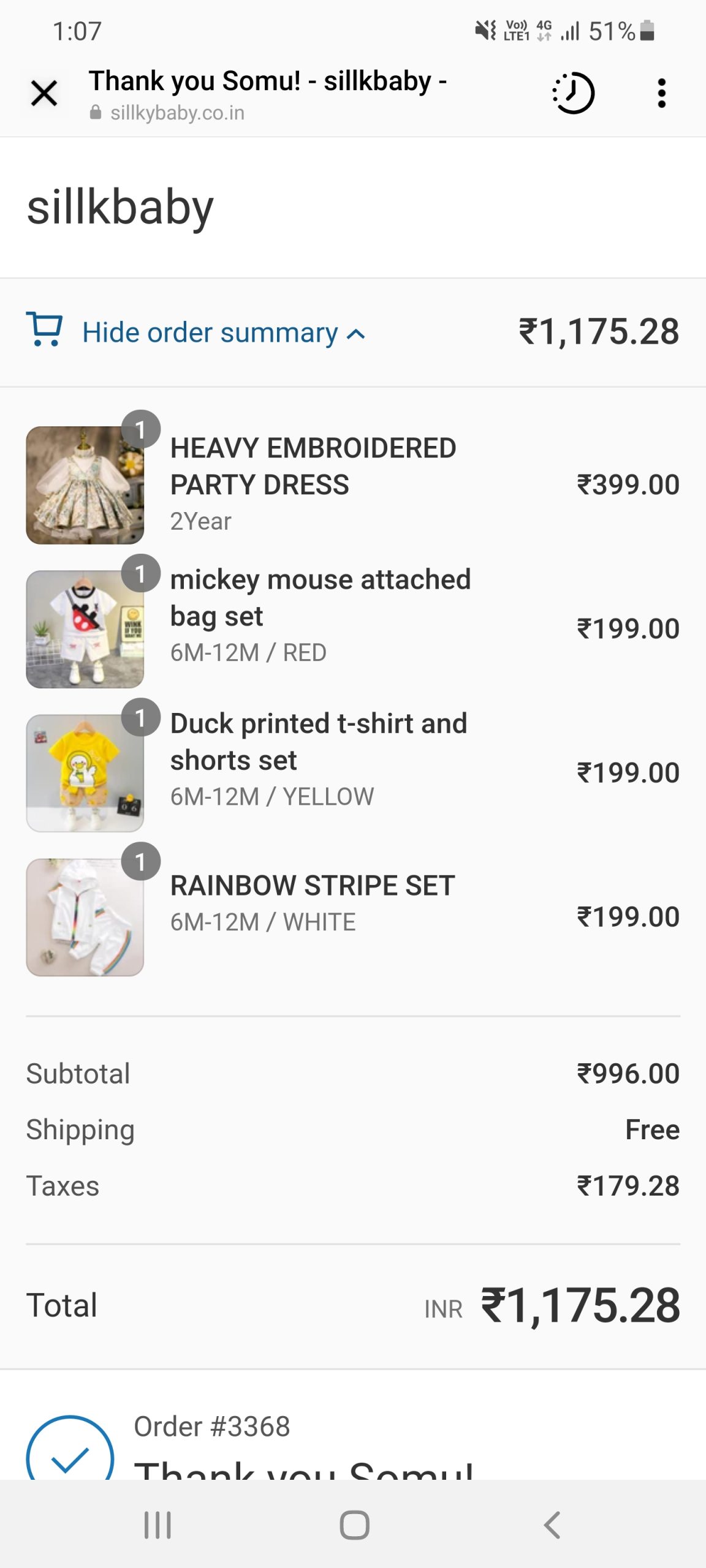Viewport: 706px width, 1568px height.
Task: Close the browser tab with X
Action: 44,94
